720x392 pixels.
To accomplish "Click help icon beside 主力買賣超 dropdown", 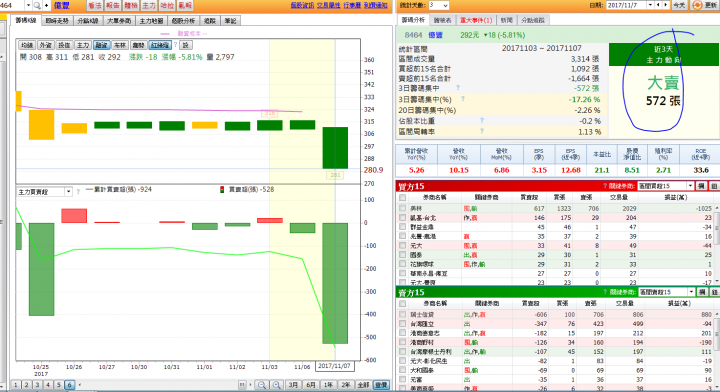I will pos(78,191).
